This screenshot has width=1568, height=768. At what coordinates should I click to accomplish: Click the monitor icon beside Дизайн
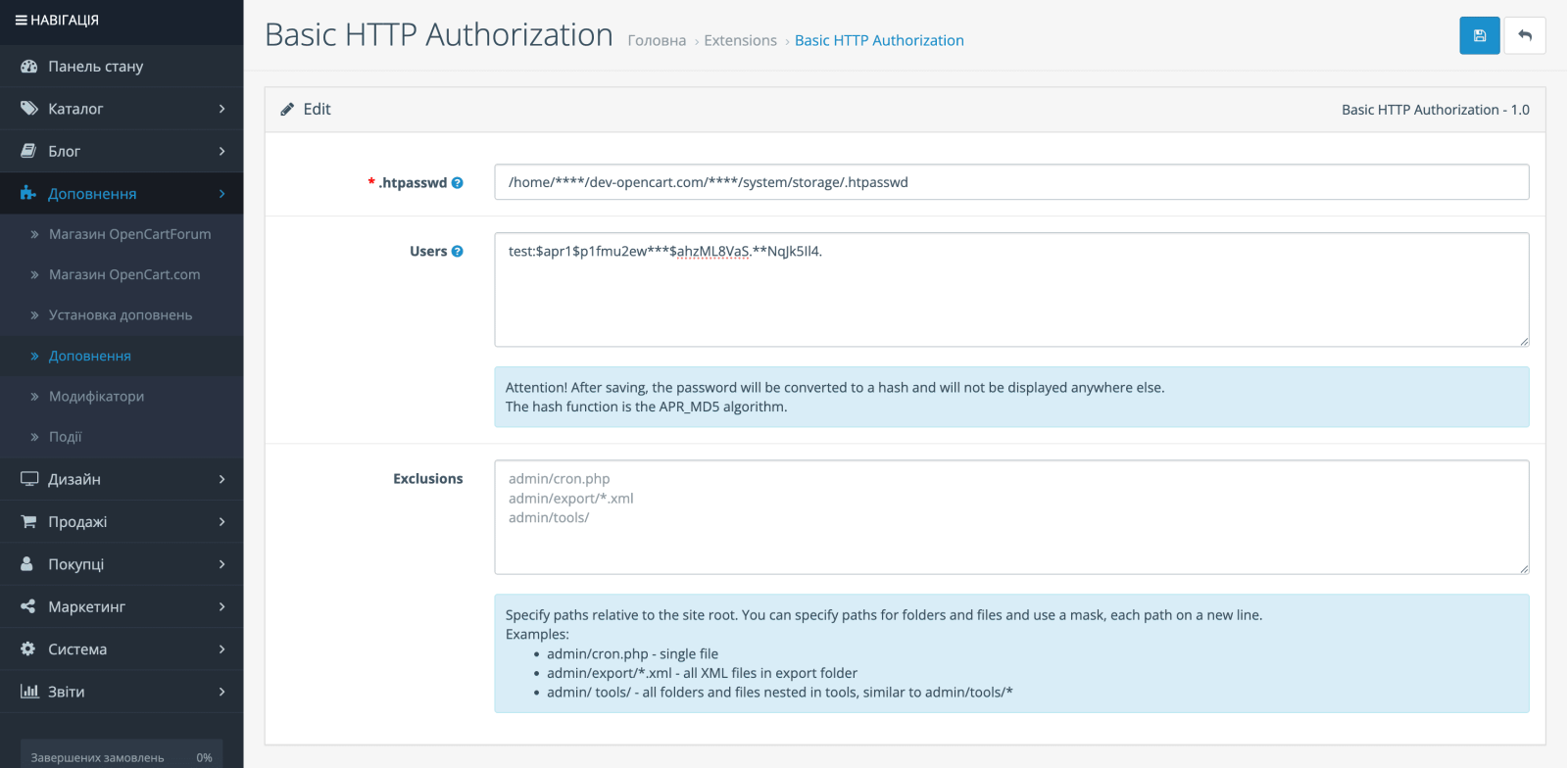(x=28, y=479)
